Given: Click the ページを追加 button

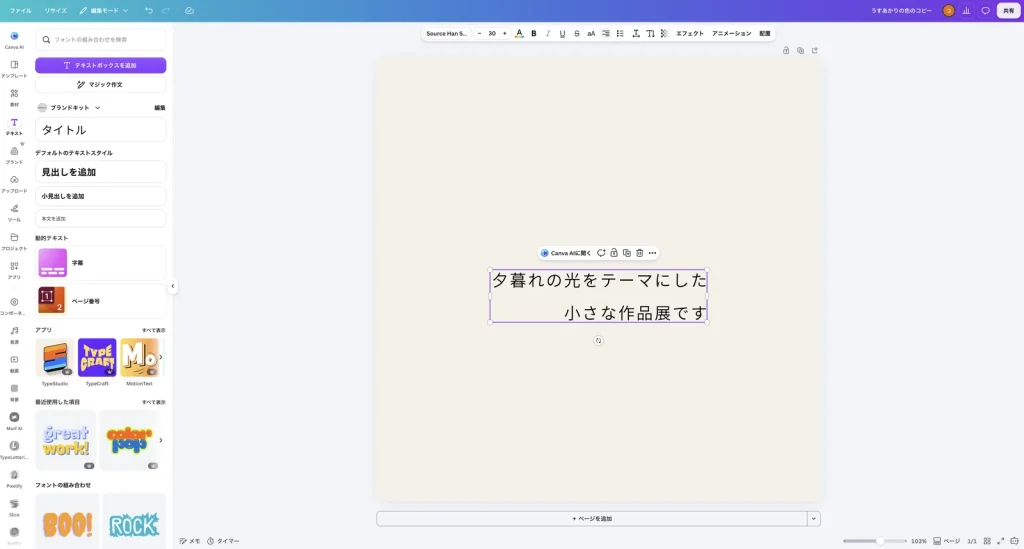Looking at the screenshot, I should [592, 519].
